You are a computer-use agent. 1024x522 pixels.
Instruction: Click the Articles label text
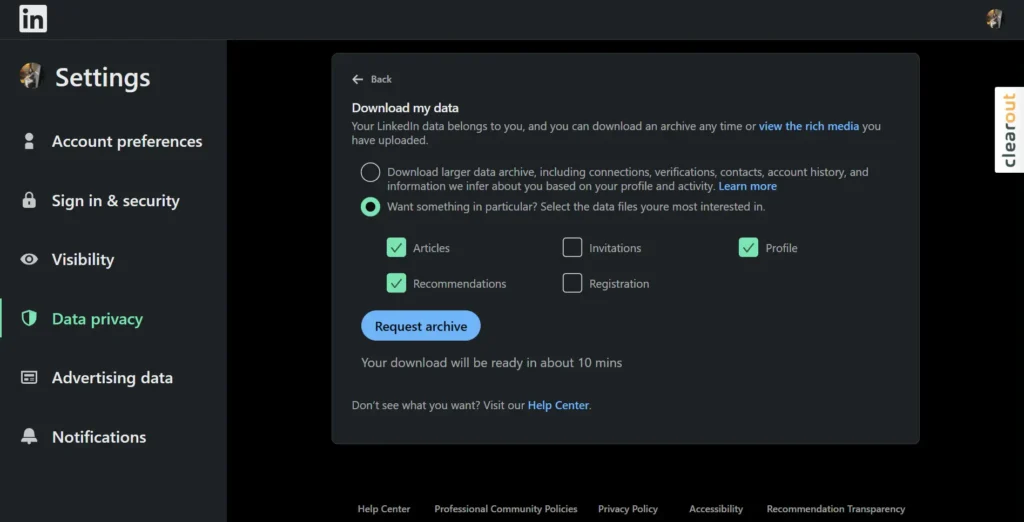point(431,248)
